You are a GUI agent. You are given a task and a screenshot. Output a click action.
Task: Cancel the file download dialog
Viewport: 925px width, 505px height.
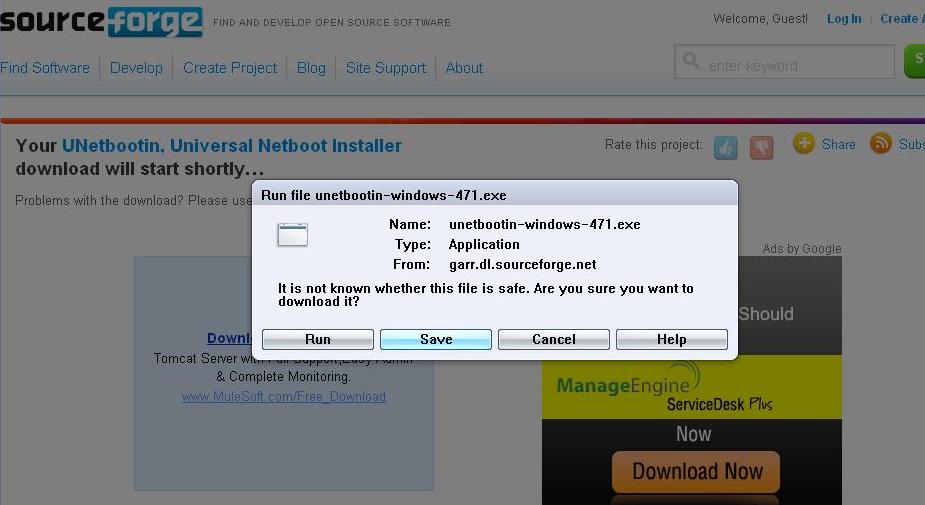(553, 339)
